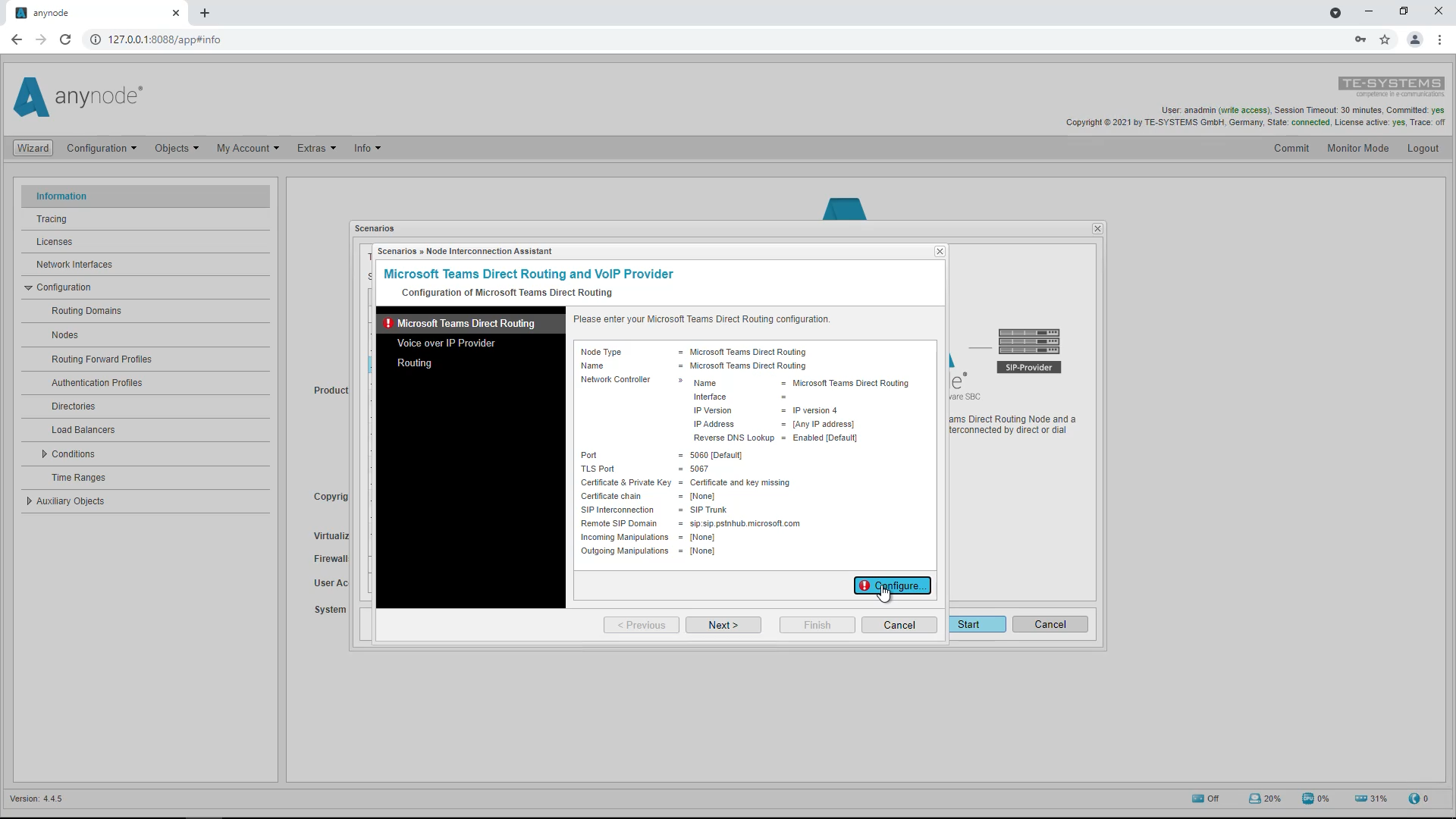
Task: Expand the Auxiliary Objects section
Action: click(x=29, y=500)
